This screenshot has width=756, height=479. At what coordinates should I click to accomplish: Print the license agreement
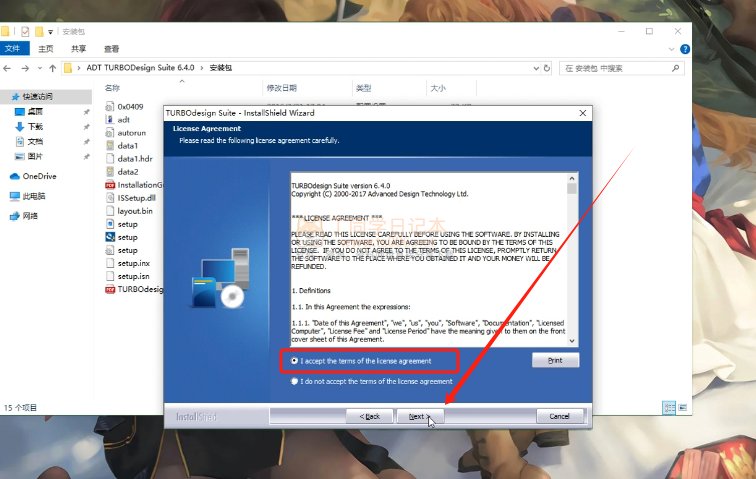tap(555, 360)
